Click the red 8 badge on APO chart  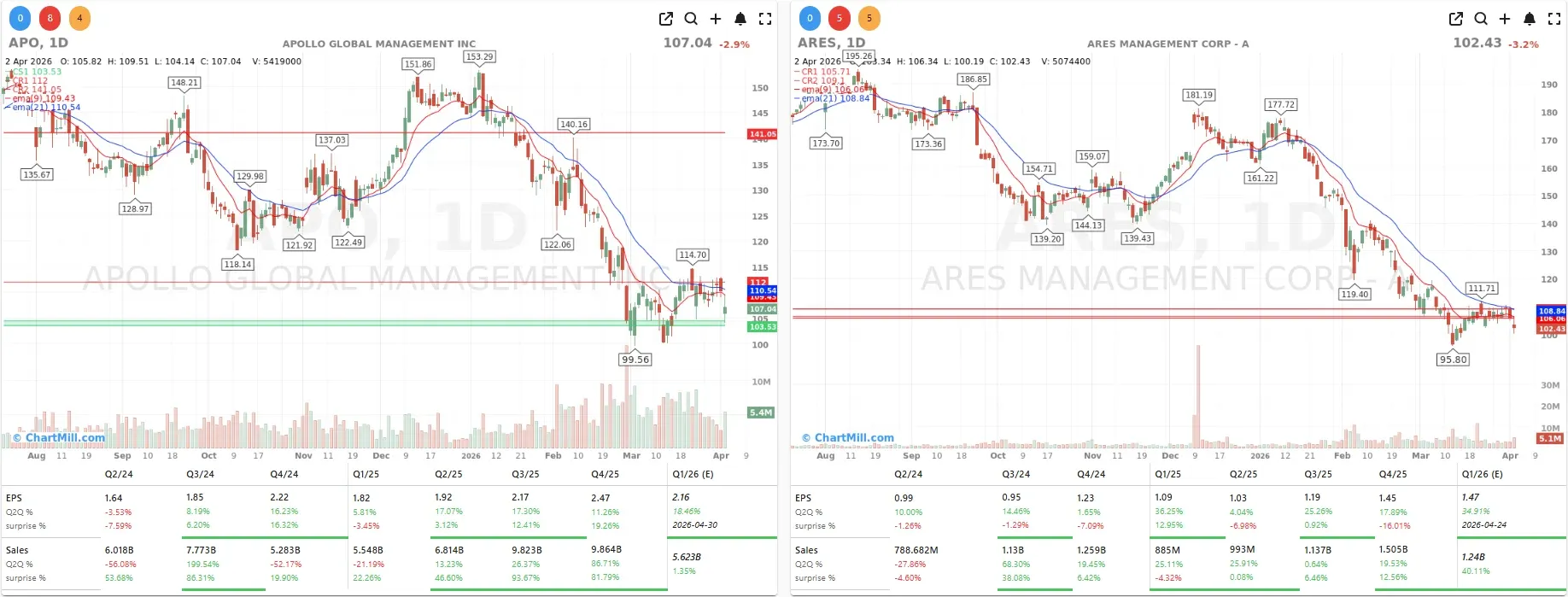pos(50,18)
